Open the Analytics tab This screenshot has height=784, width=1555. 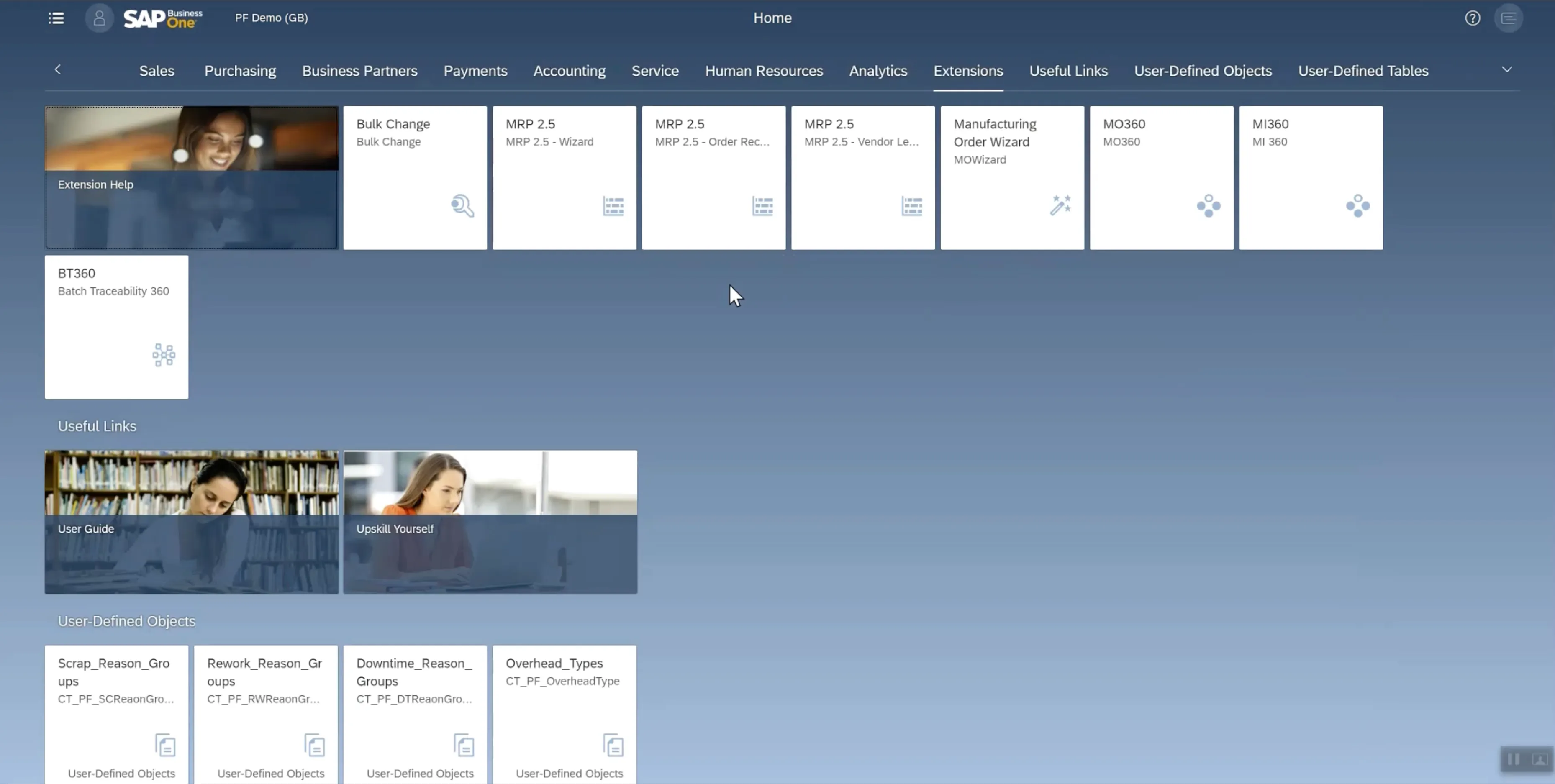[878, 71]
